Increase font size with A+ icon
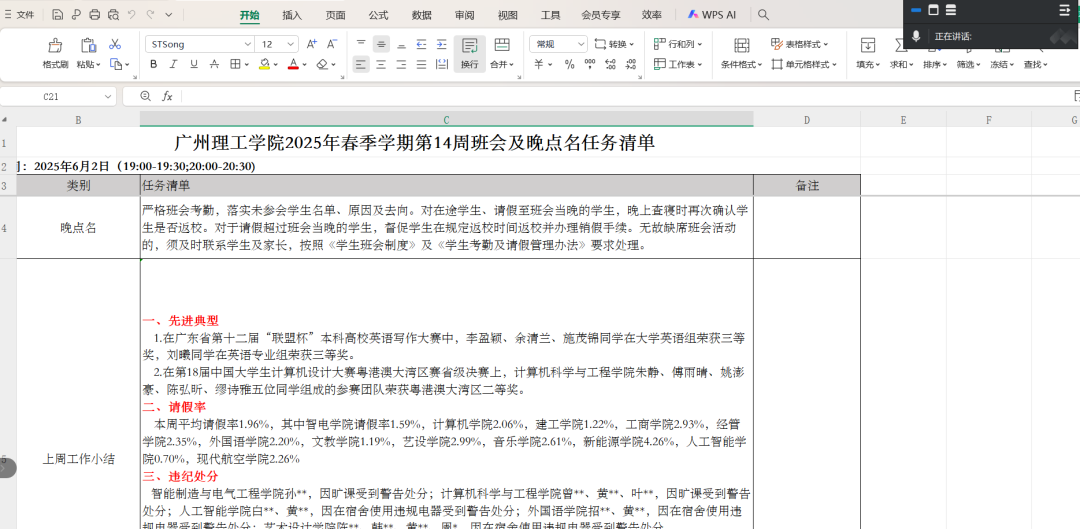The width and height of the screenshot is (1080, 529). [311, 44]
